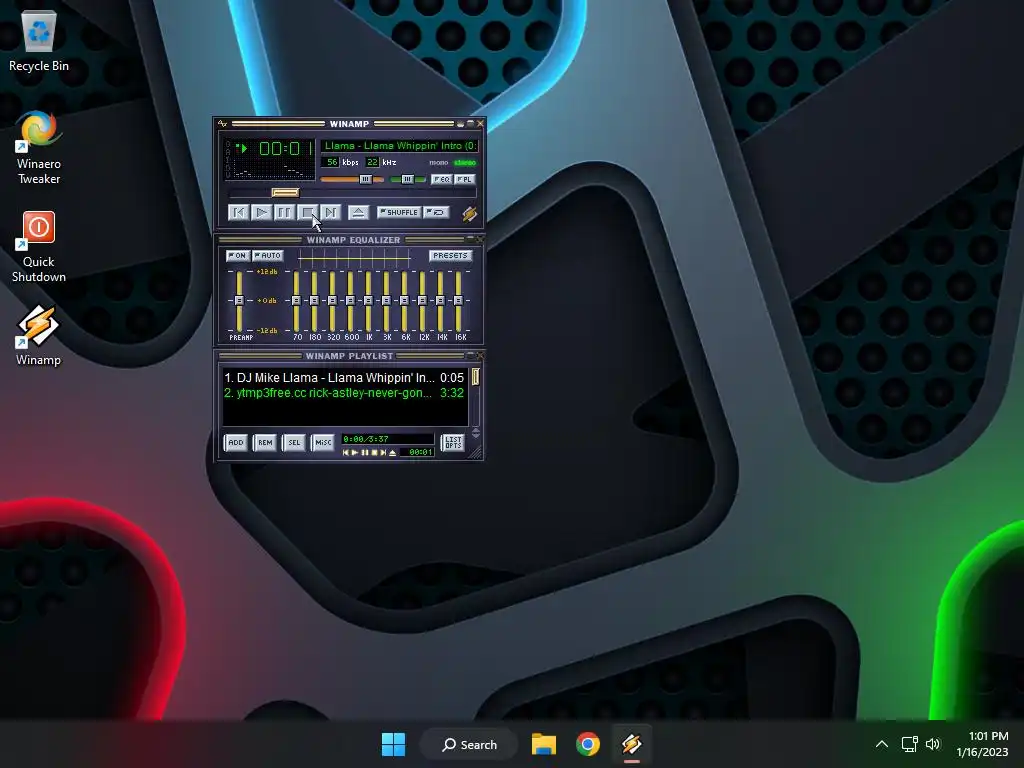Open the equalizer PRESETS menu
1024x768 pixels.
450,255
